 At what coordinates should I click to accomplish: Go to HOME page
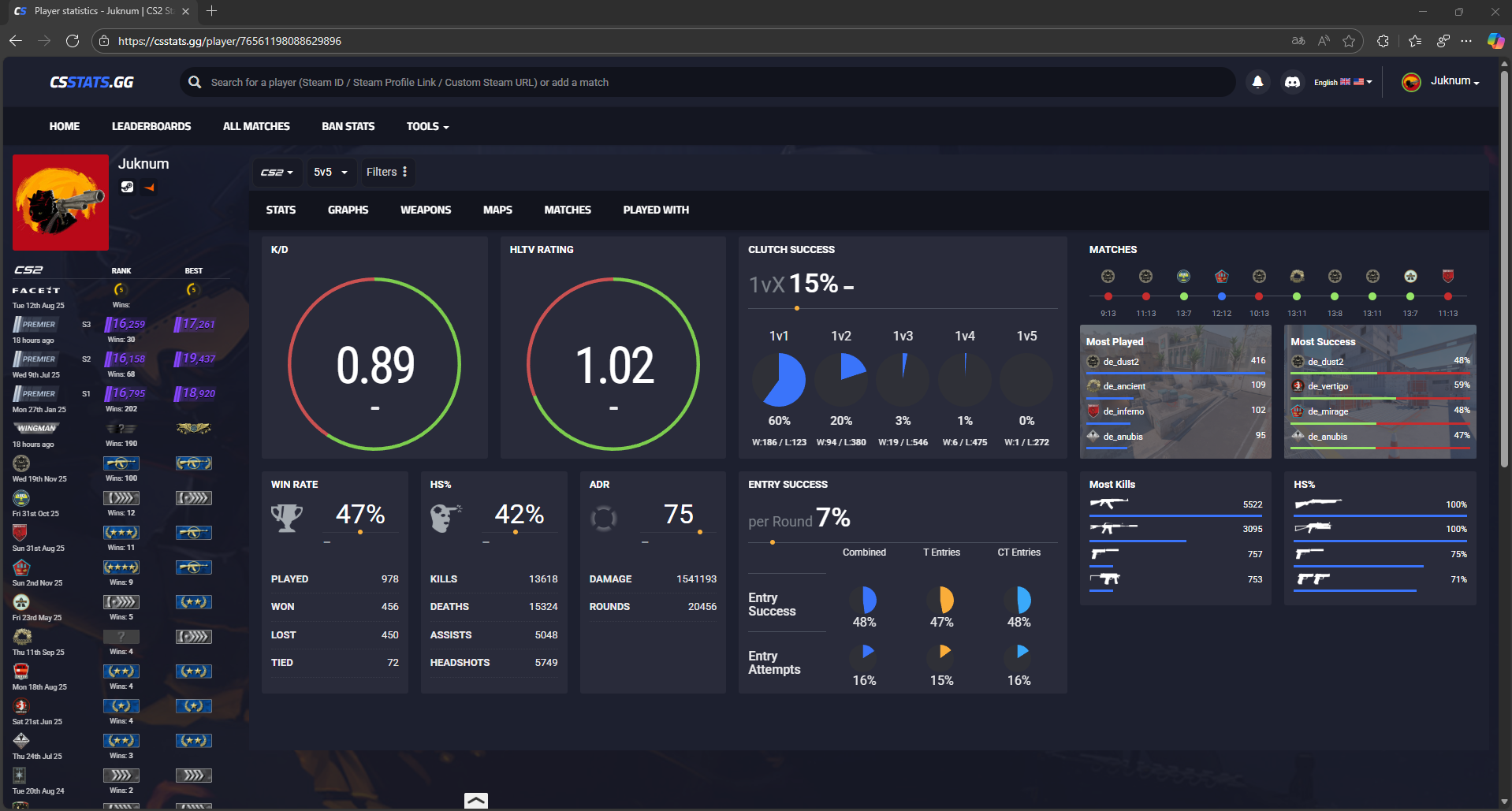65,126
